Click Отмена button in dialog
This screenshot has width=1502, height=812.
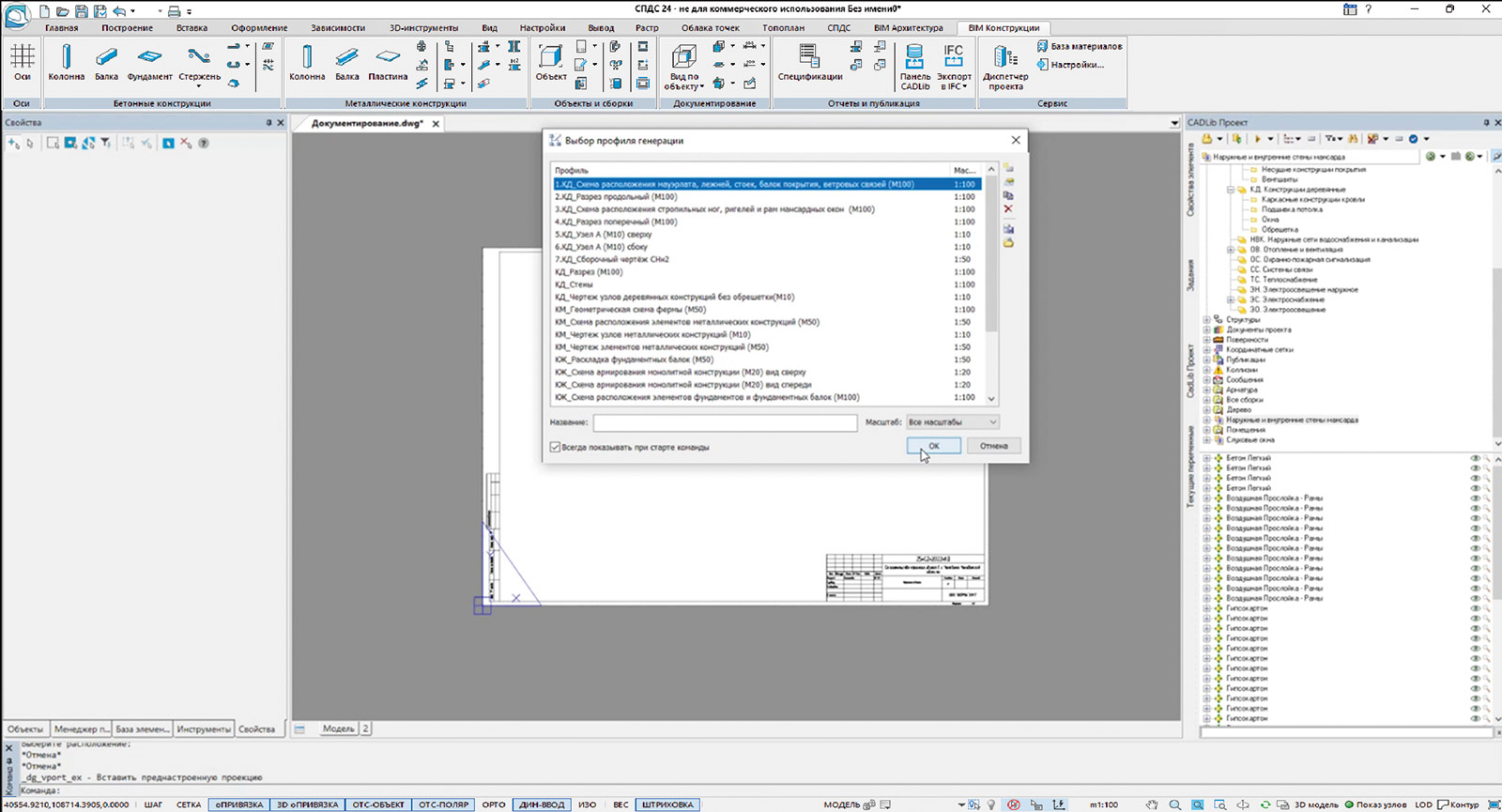[993, 446]
